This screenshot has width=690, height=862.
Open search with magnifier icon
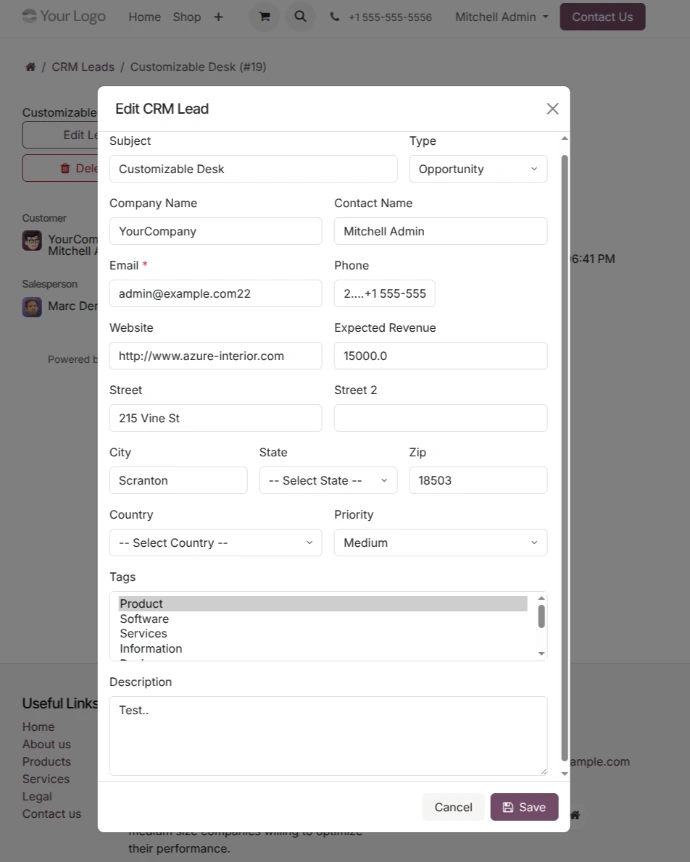300,17
